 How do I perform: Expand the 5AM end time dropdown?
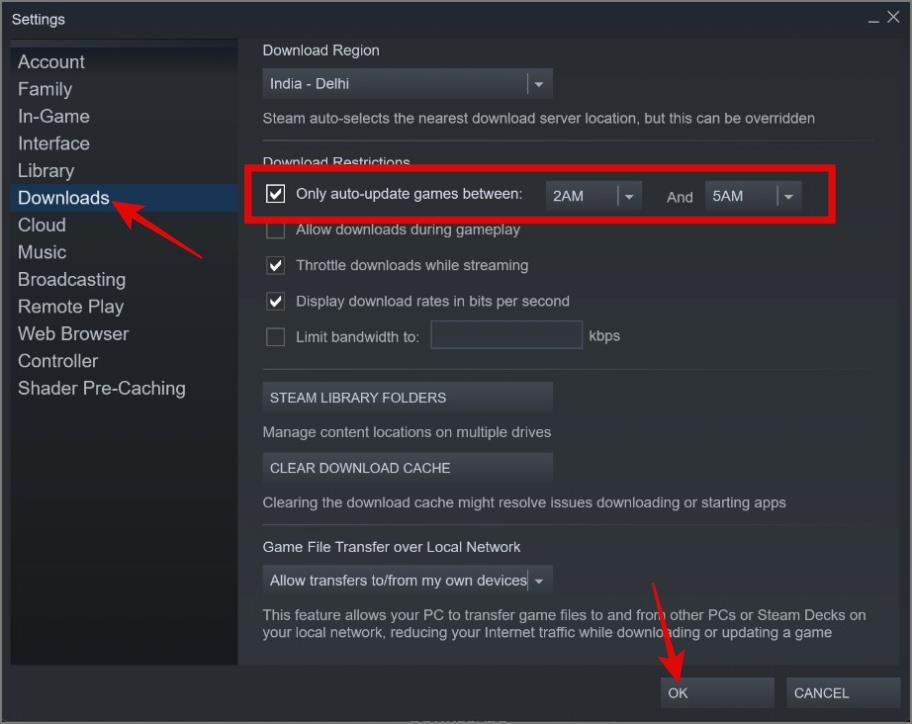[753, 196]
